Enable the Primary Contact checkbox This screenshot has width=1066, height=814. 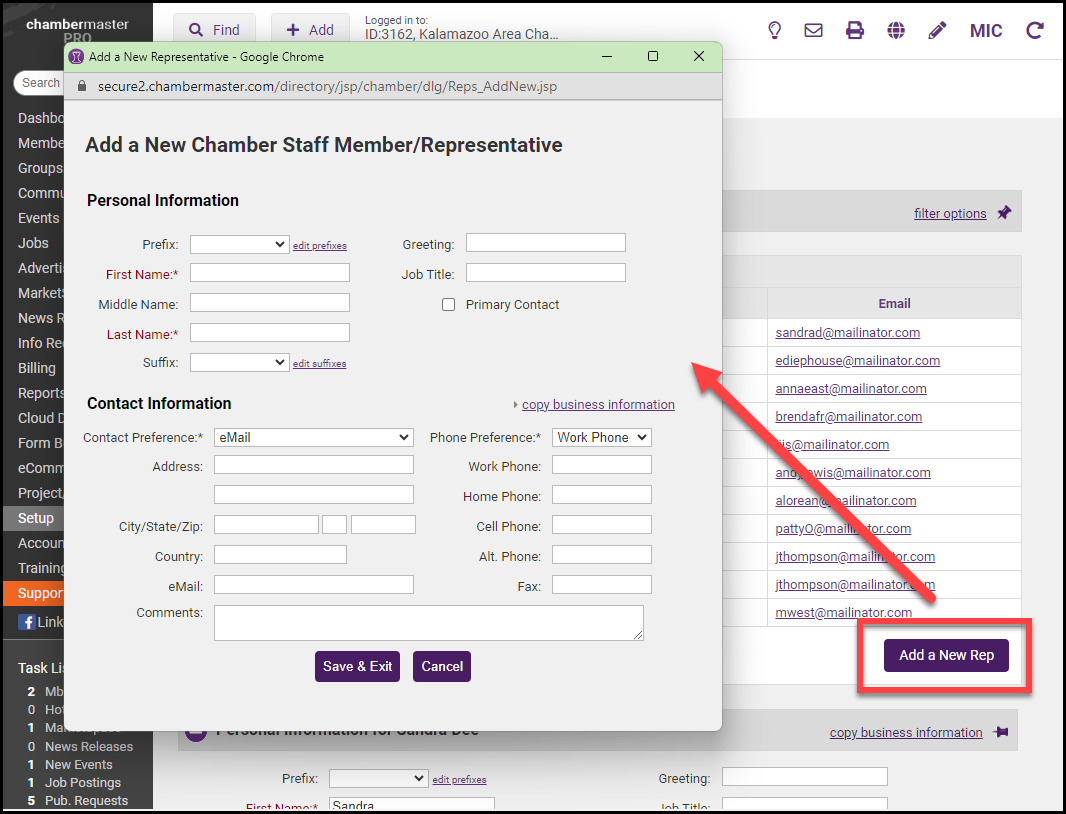coord(449,305)
